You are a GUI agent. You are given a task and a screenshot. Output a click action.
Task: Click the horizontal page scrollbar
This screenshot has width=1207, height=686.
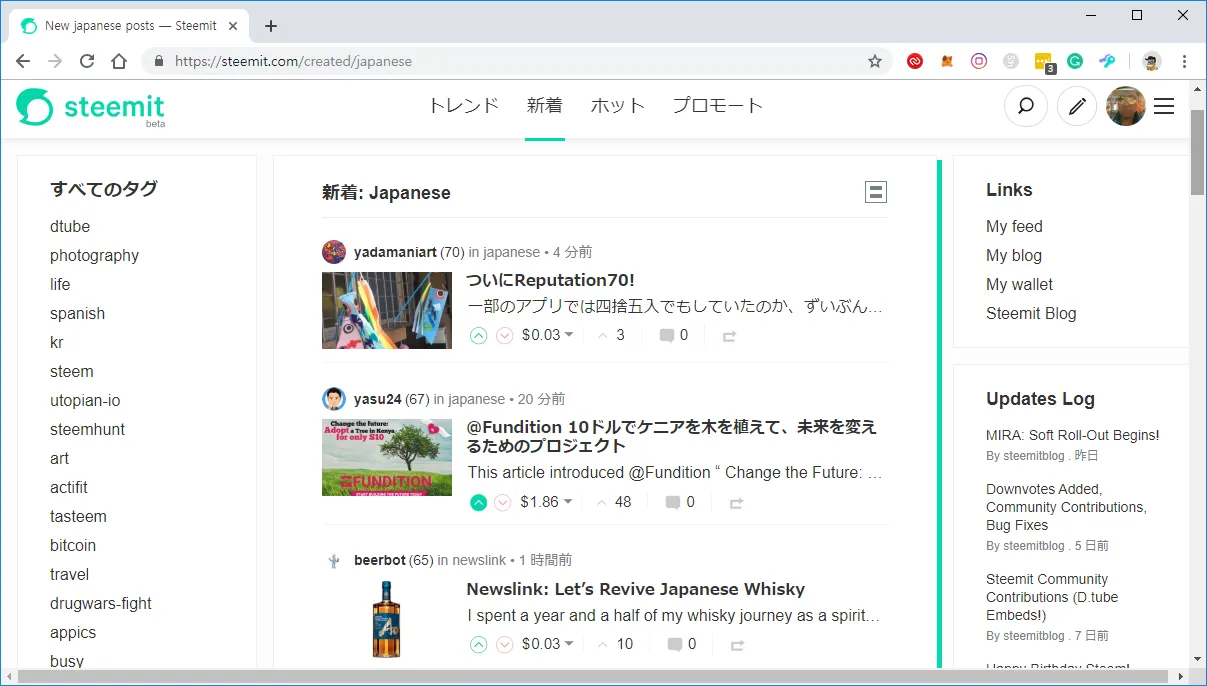point(595,677)
